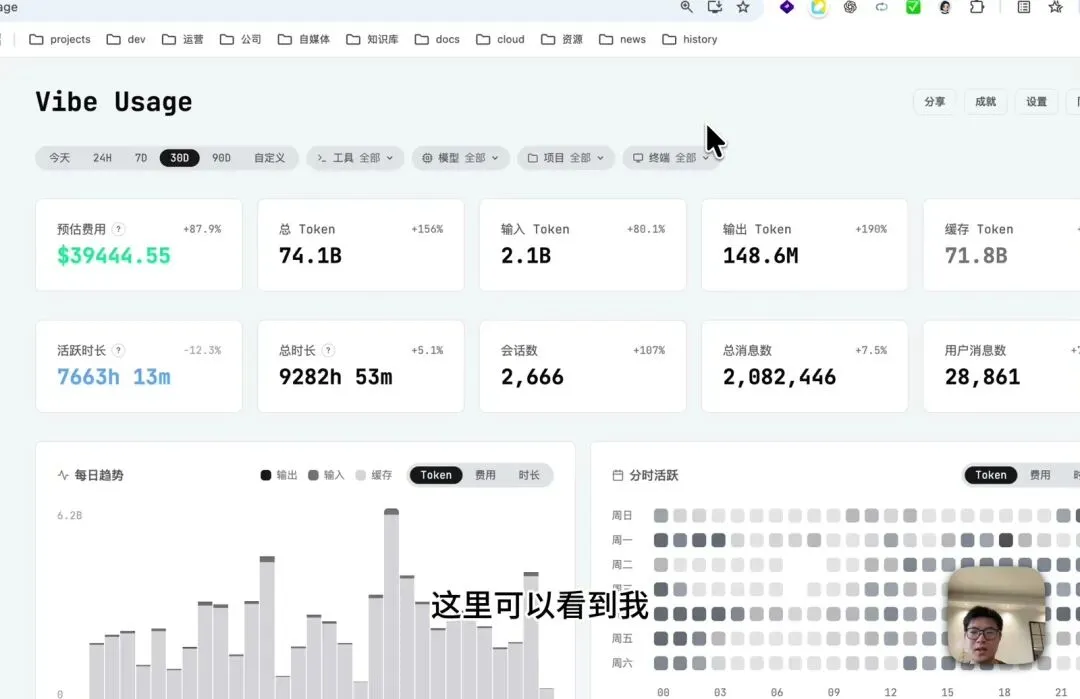
Task: Select the 自定义 custom range
Action: [x=269, y=158]
